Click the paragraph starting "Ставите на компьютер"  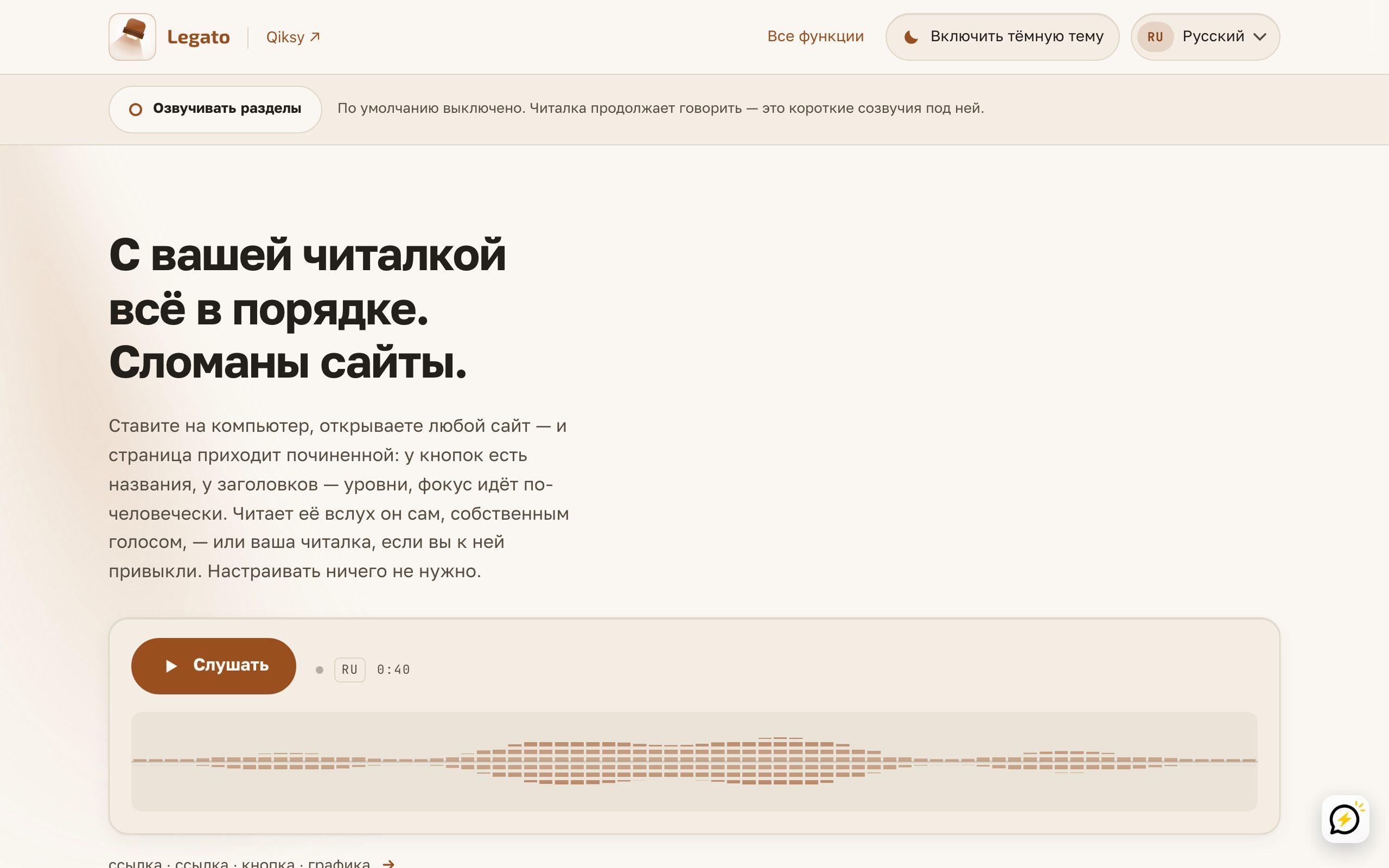coord(339,499)
